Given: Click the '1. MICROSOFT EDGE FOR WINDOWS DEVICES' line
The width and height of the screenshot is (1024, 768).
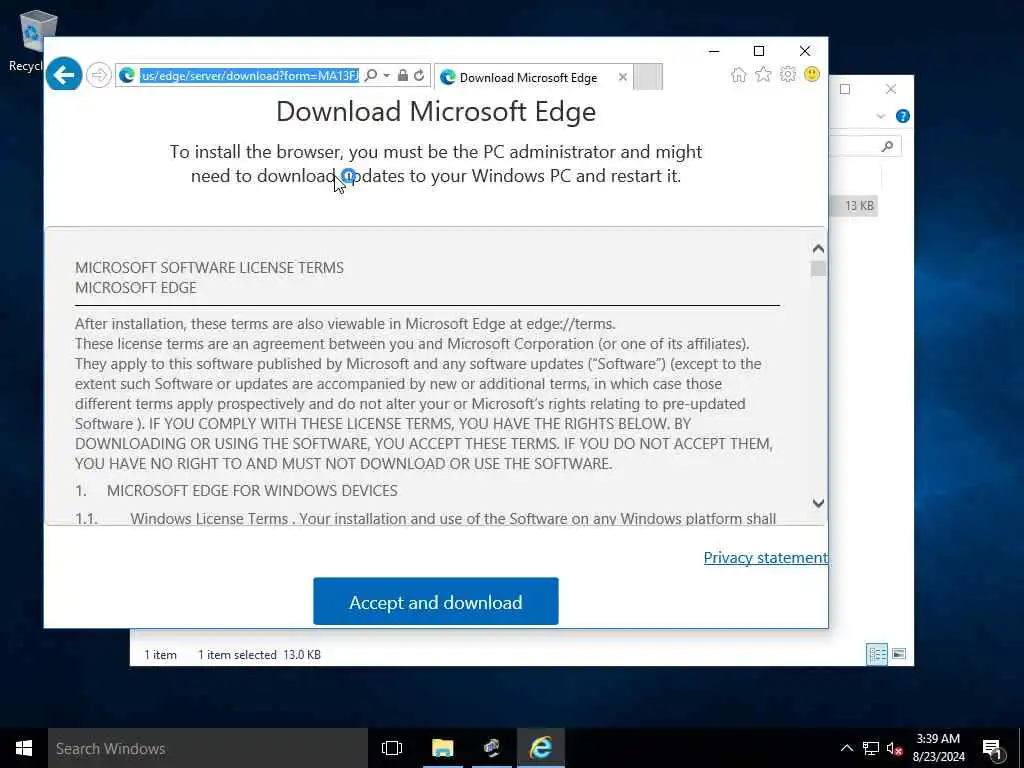Looking at the screenshot, I should pos(236,490).
